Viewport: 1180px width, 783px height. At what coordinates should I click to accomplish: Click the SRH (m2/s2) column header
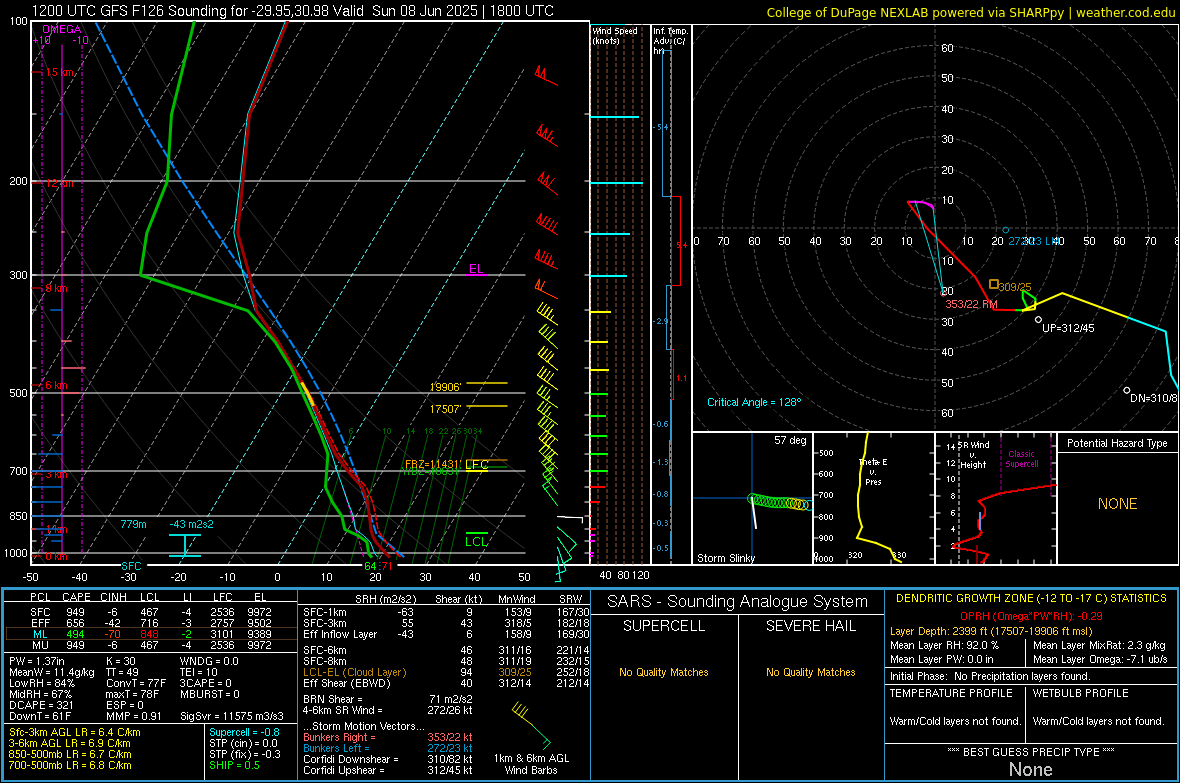tap(385, 599)
